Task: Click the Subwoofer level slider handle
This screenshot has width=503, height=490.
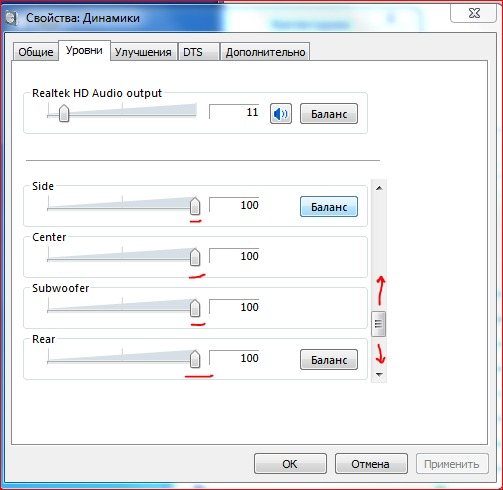Action: 195,308
